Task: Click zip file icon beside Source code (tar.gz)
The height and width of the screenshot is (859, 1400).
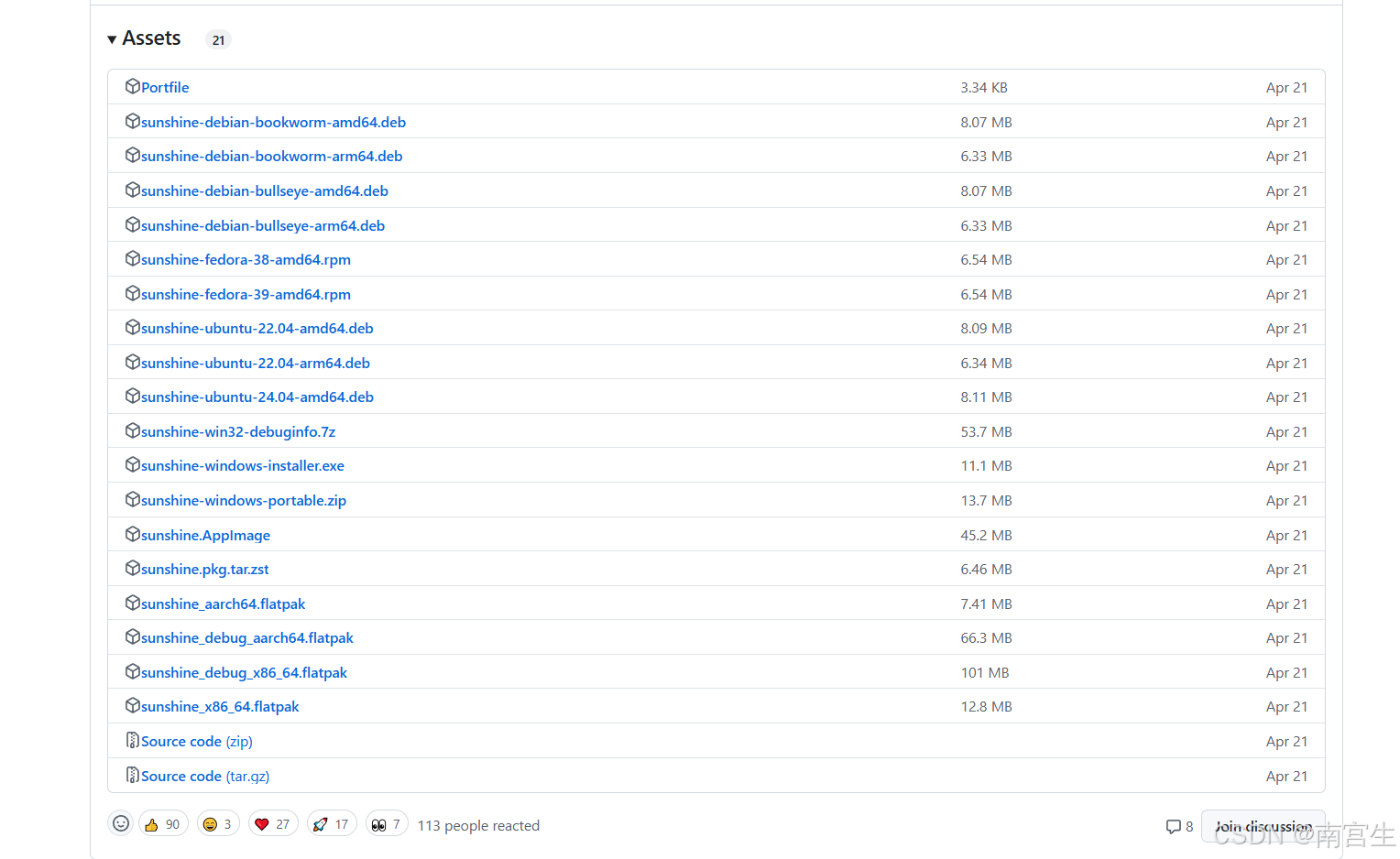Action: (x=133, y=775)
